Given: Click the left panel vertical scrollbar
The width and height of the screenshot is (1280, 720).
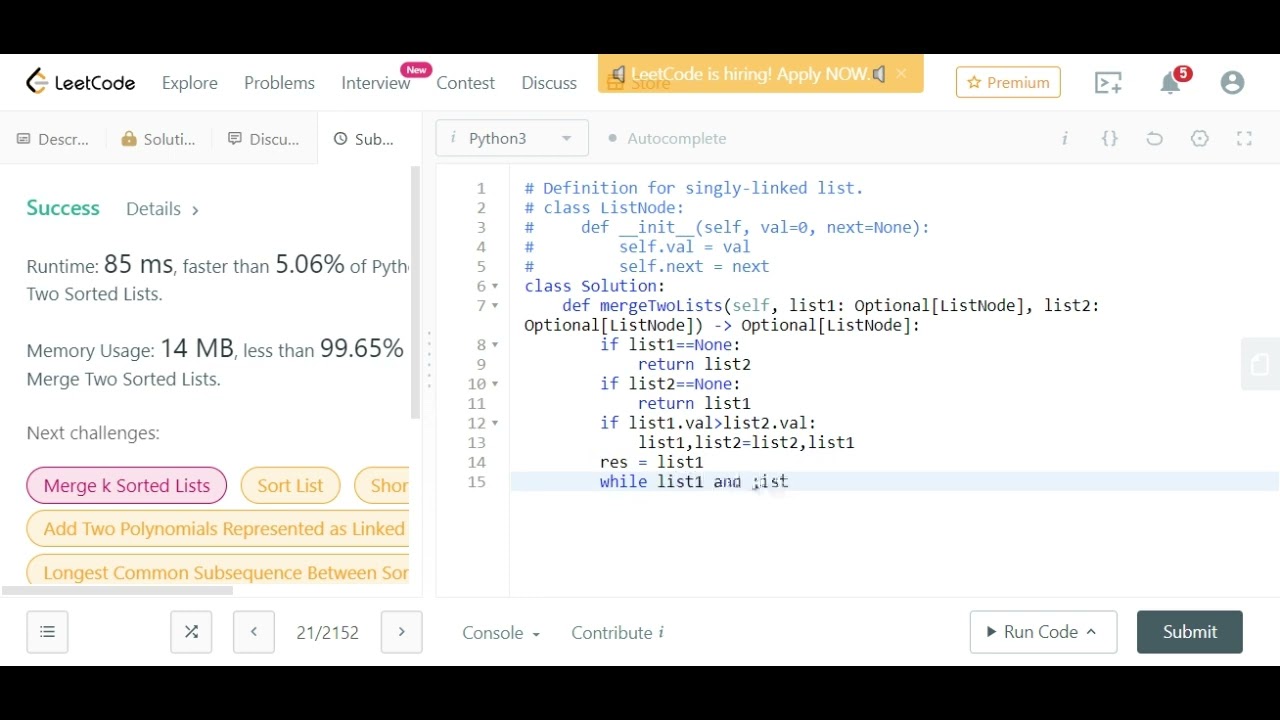Looking at the screenshot, I should pyautogui.click(x=415, y=292).
